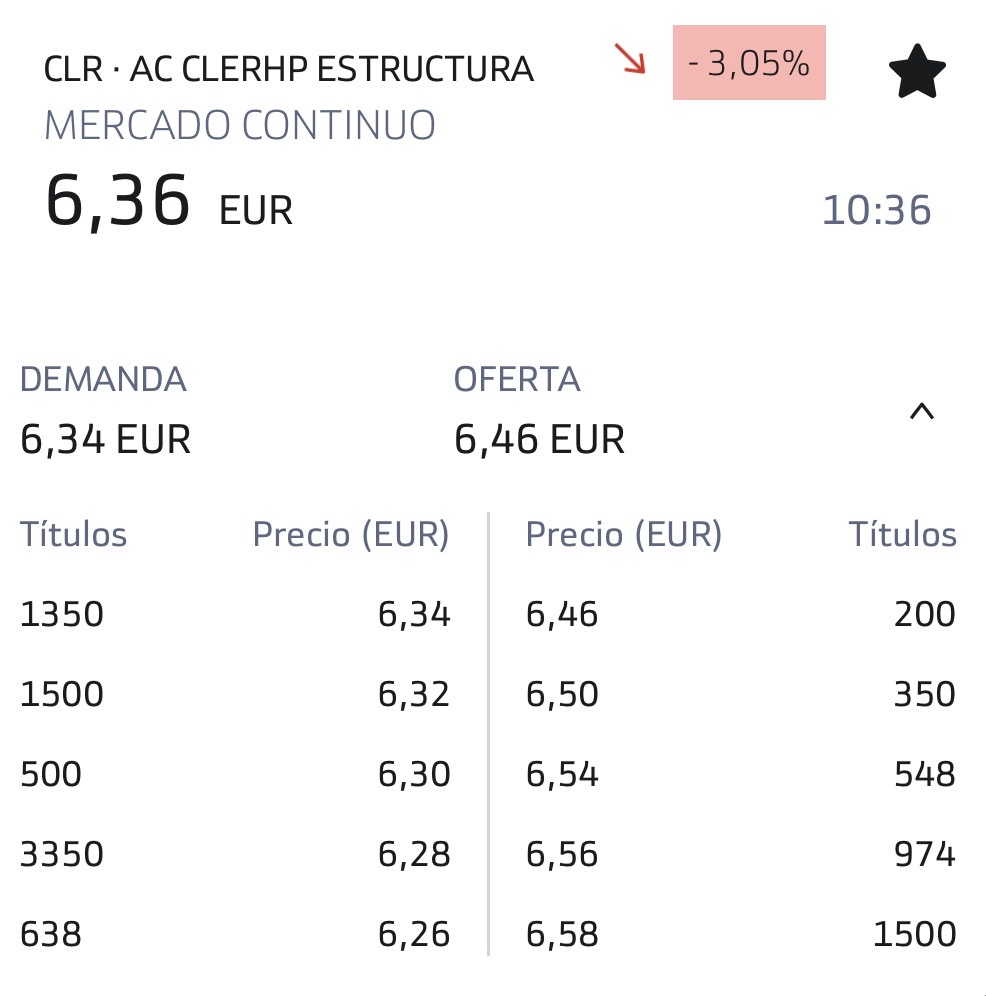Click the left Títulos column header
Screen dimensions: 986x996
click(73, 535)
